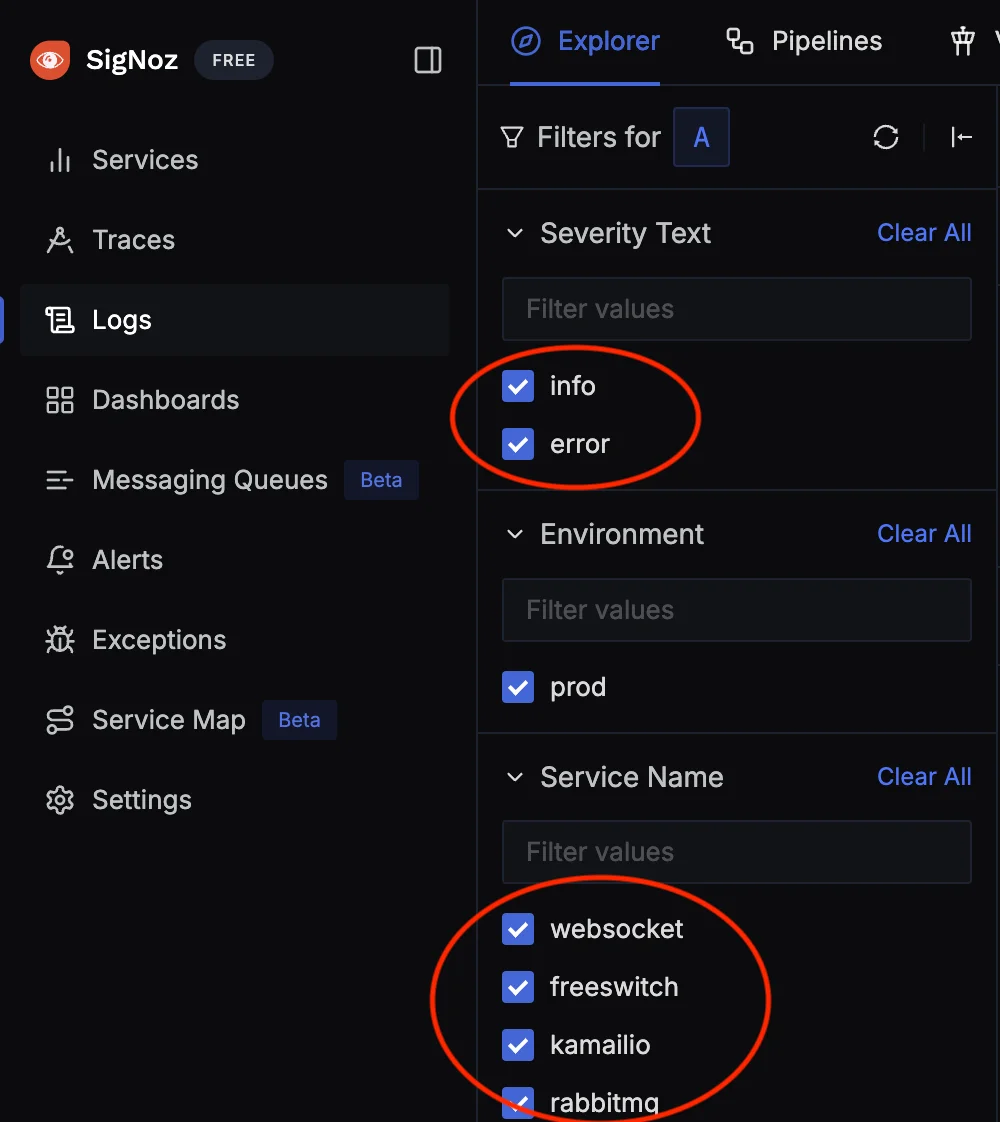The height and width of the screenshot is (1122, 1000).
Task: Collapse the Severity Text section chevron
Action: pyautogui.click(x=515, y=233)
